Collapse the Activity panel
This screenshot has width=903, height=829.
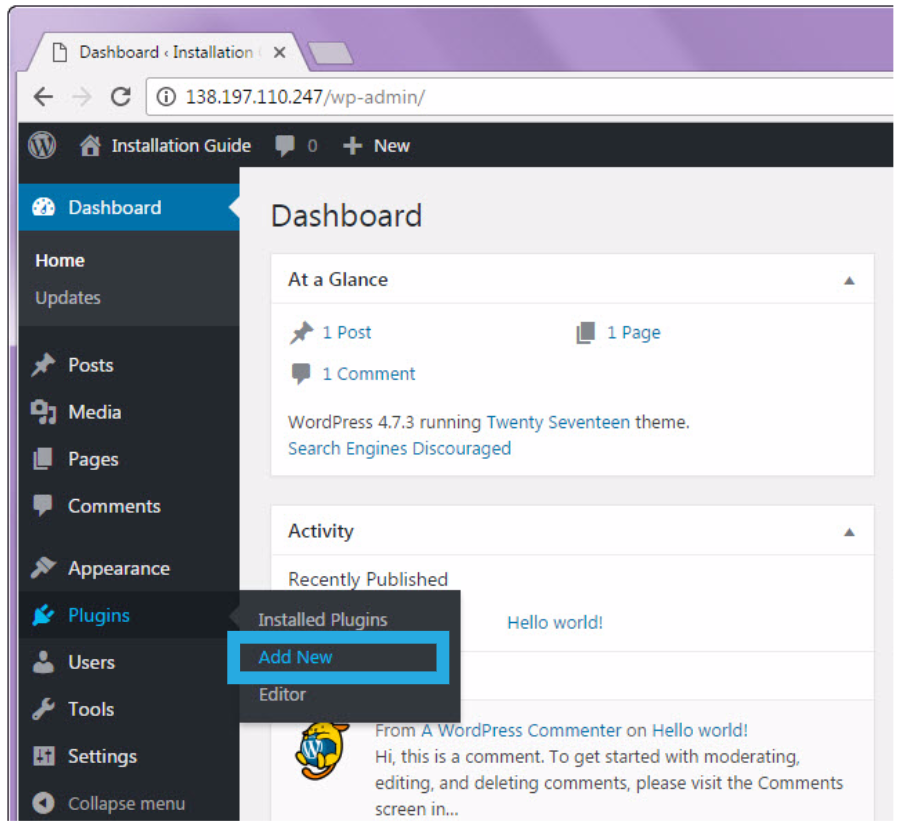pos(849,532)
